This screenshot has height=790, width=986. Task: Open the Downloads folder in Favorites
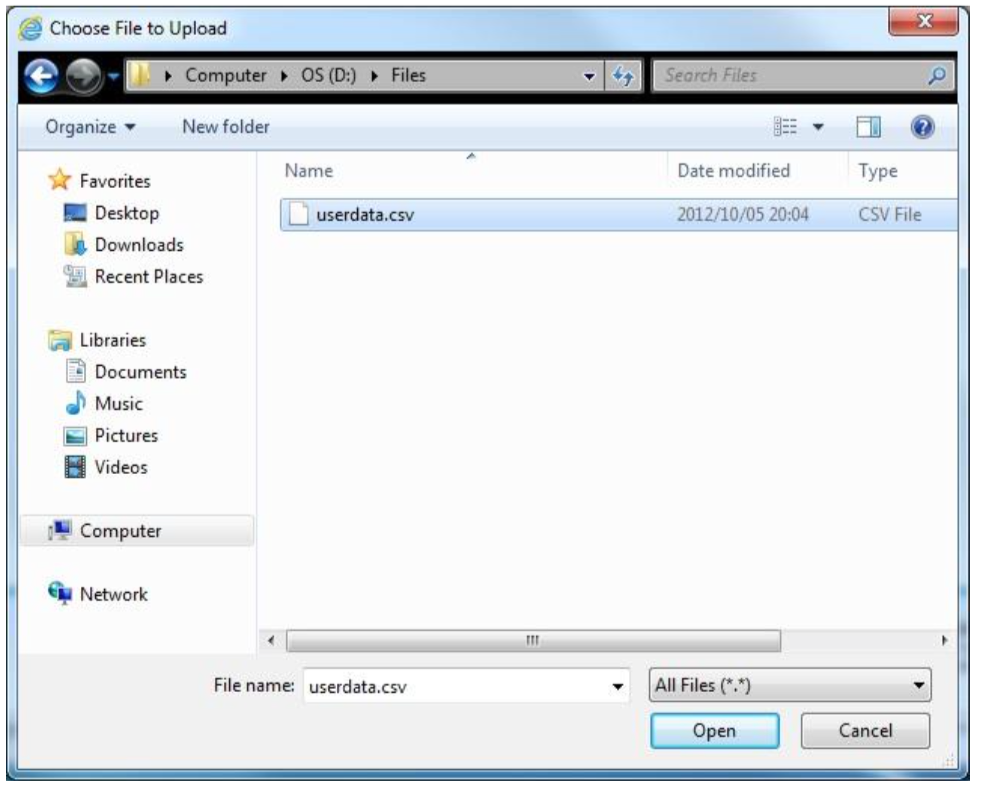(x=138, y=245)
